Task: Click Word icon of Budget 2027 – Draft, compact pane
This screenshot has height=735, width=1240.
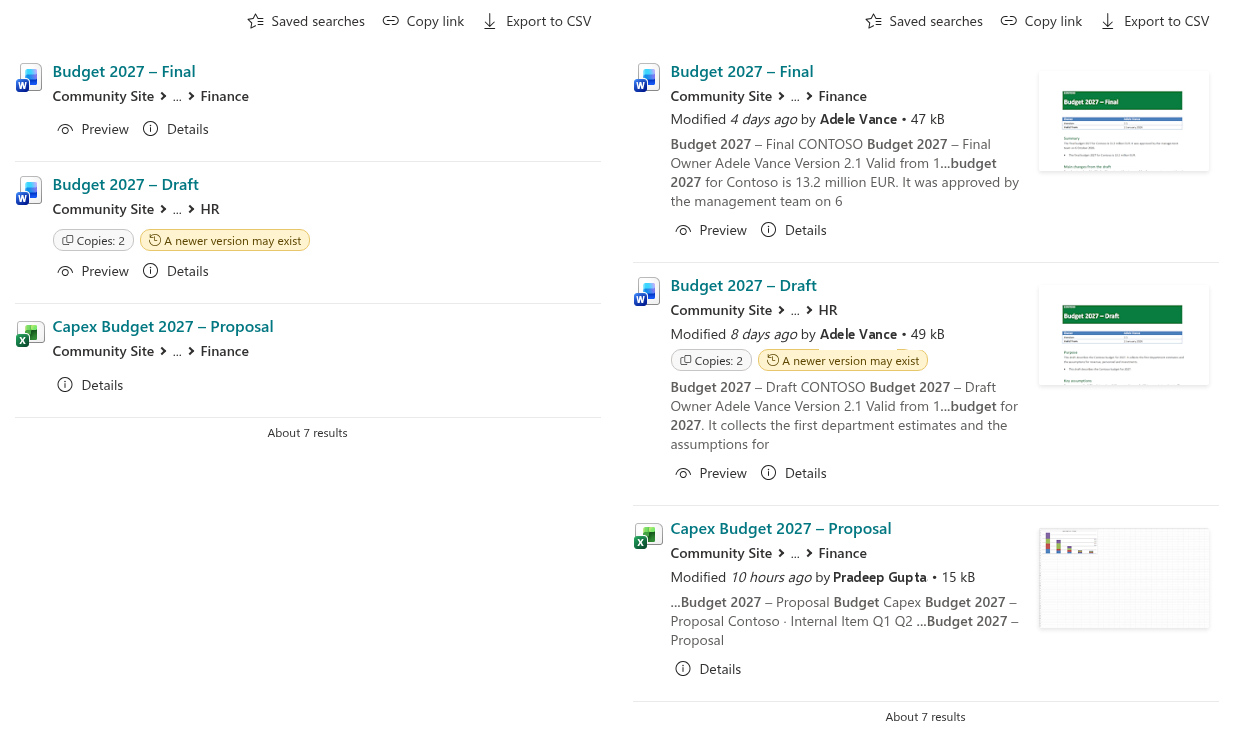Action: (30, 191)
